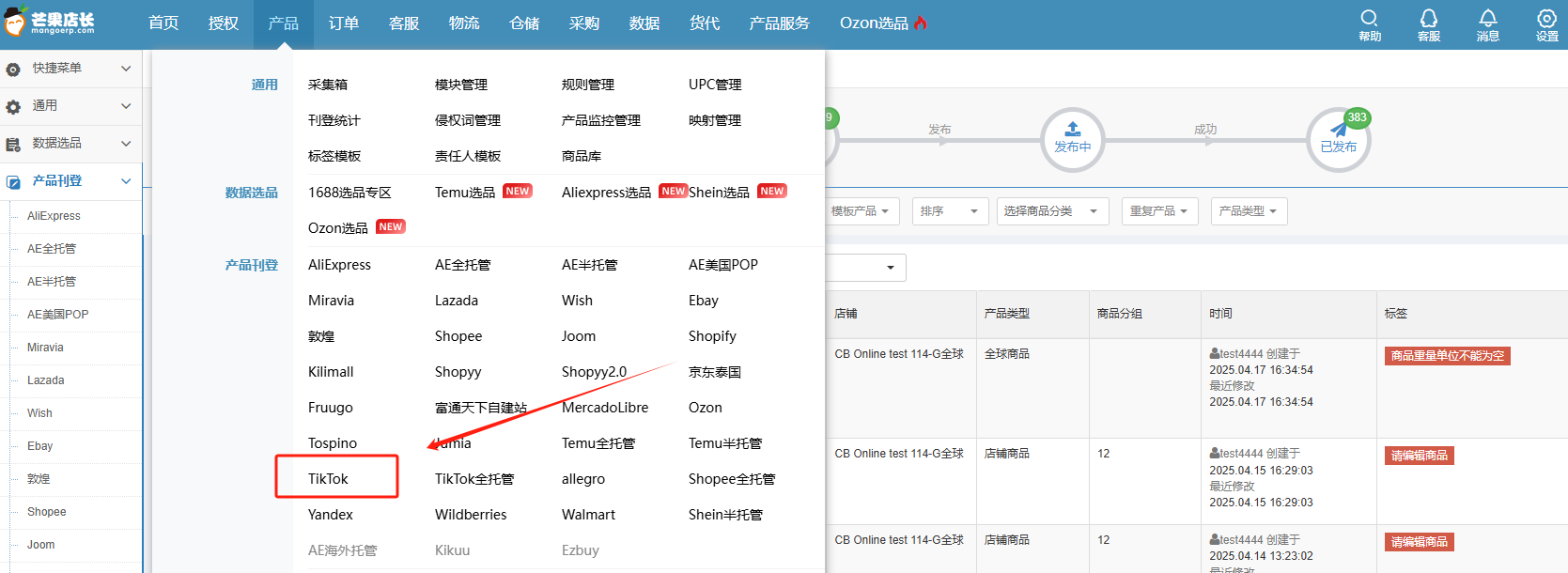The height and width of the screenshot is (573, 1568).
Task: Click the Mango ERP logo
Action: tap(51, 23)
